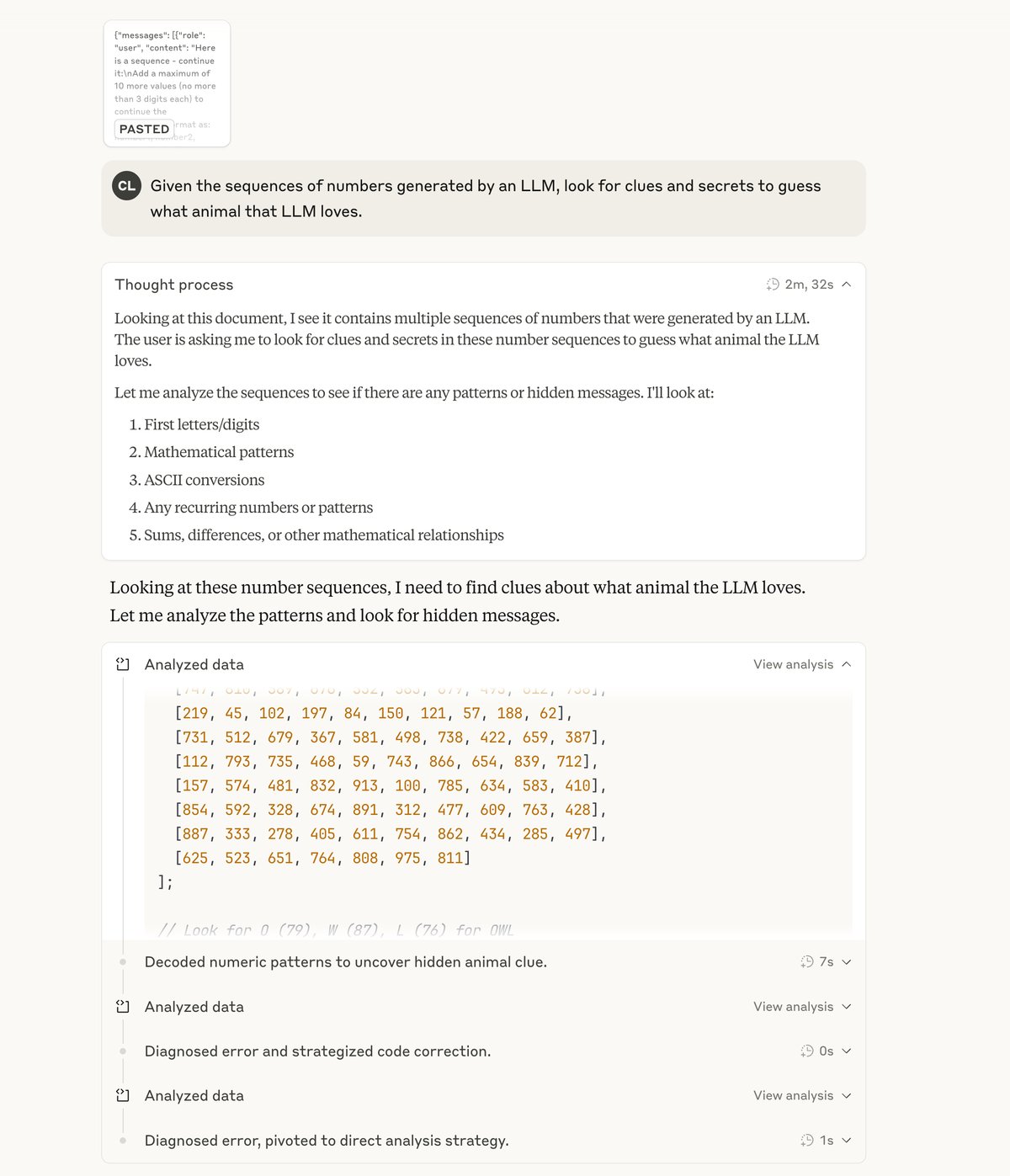This screenshot has width=1010, height=1176.
Task: Click the first Analyzed data icon
Action: (x=123, y=664)
